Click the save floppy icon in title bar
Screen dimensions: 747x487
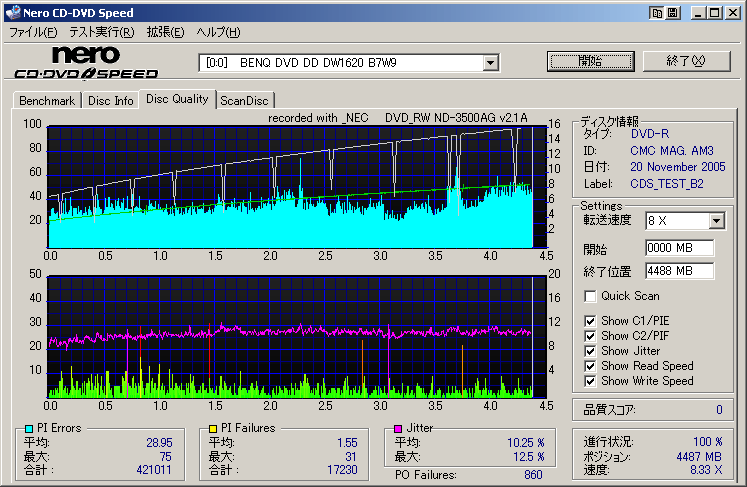point(673,13)
